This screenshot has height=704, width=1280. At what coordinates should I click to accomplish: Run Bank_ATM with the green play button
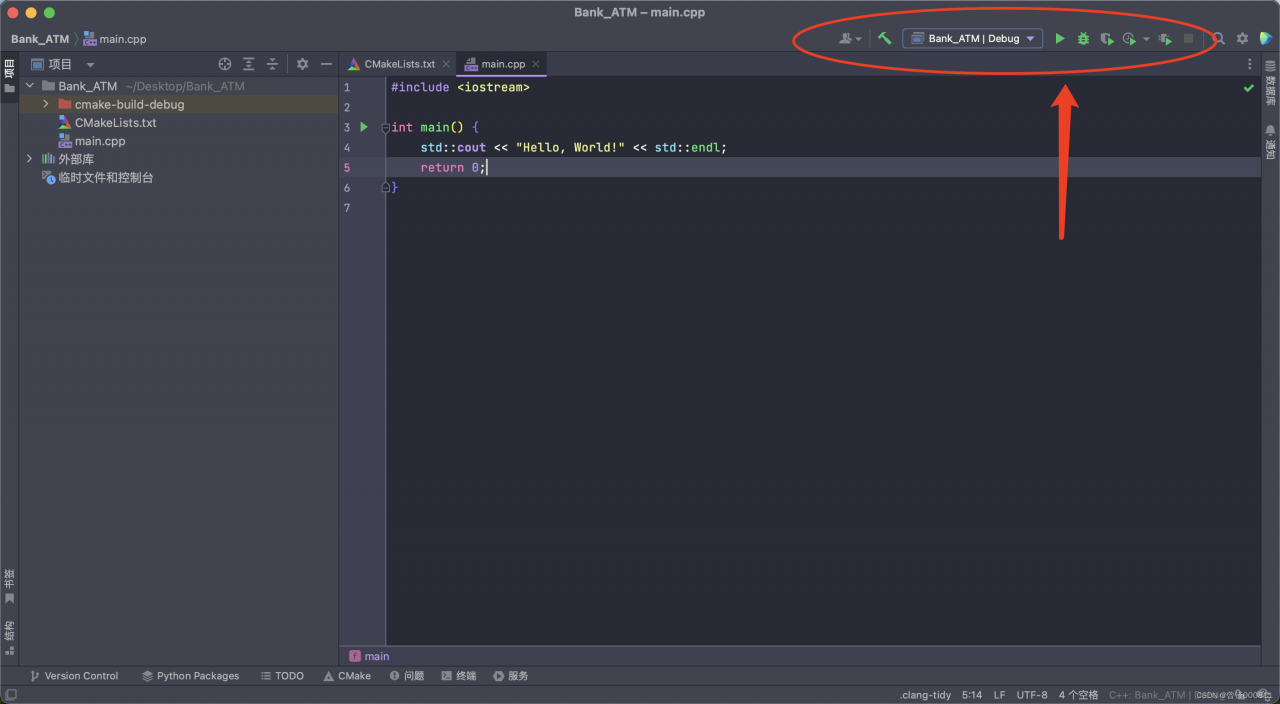(x=1060, y=38)
